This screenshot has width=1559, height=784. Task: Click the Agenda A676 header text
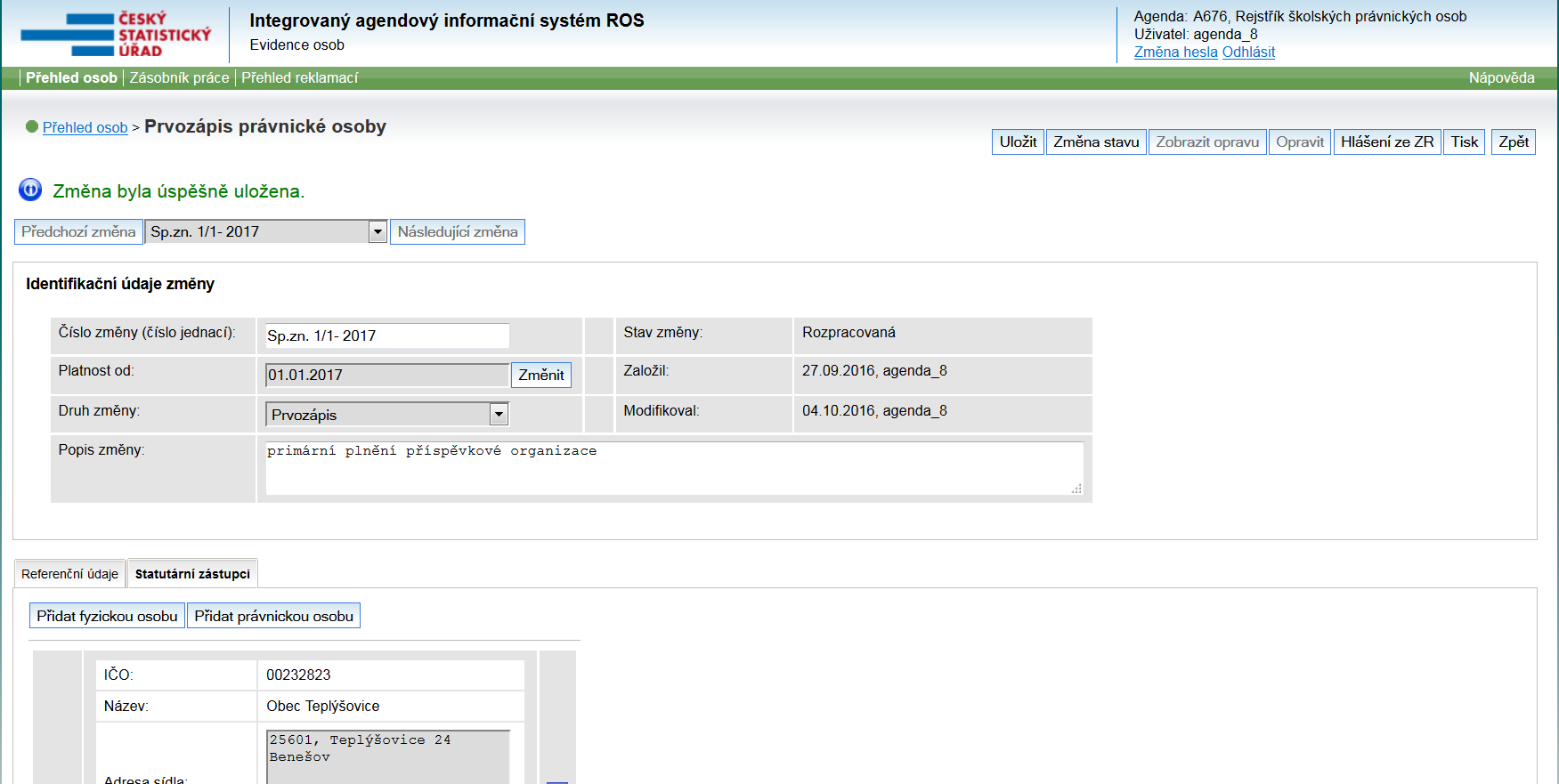1300,17
